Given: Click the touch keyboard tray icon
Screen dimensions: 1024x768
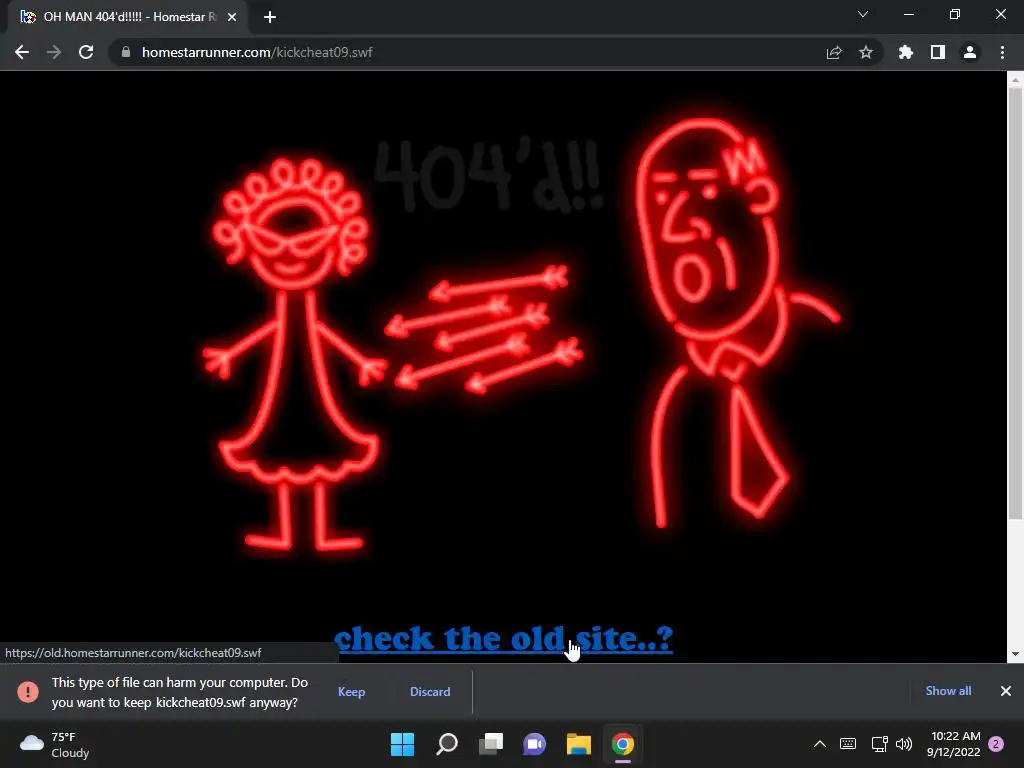Looking at the screenshot, I should 848,744.
